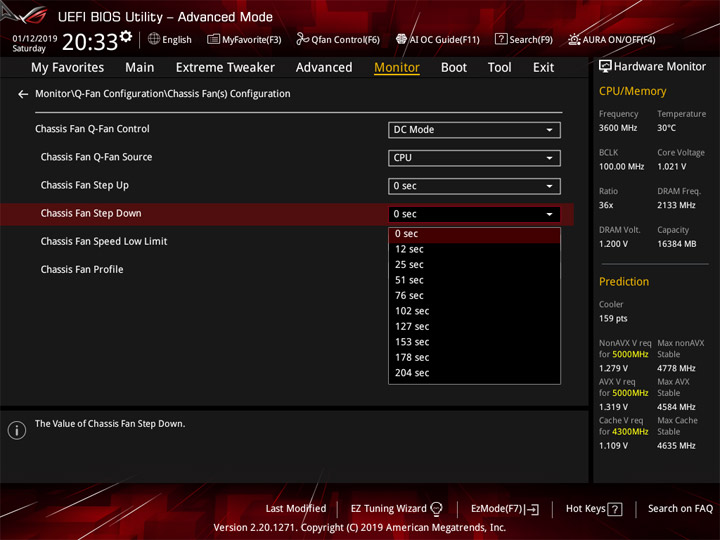The image size is (720, 540).
Task: Click the Hot Keys question mark icon
Action: [x=614, y=509]
